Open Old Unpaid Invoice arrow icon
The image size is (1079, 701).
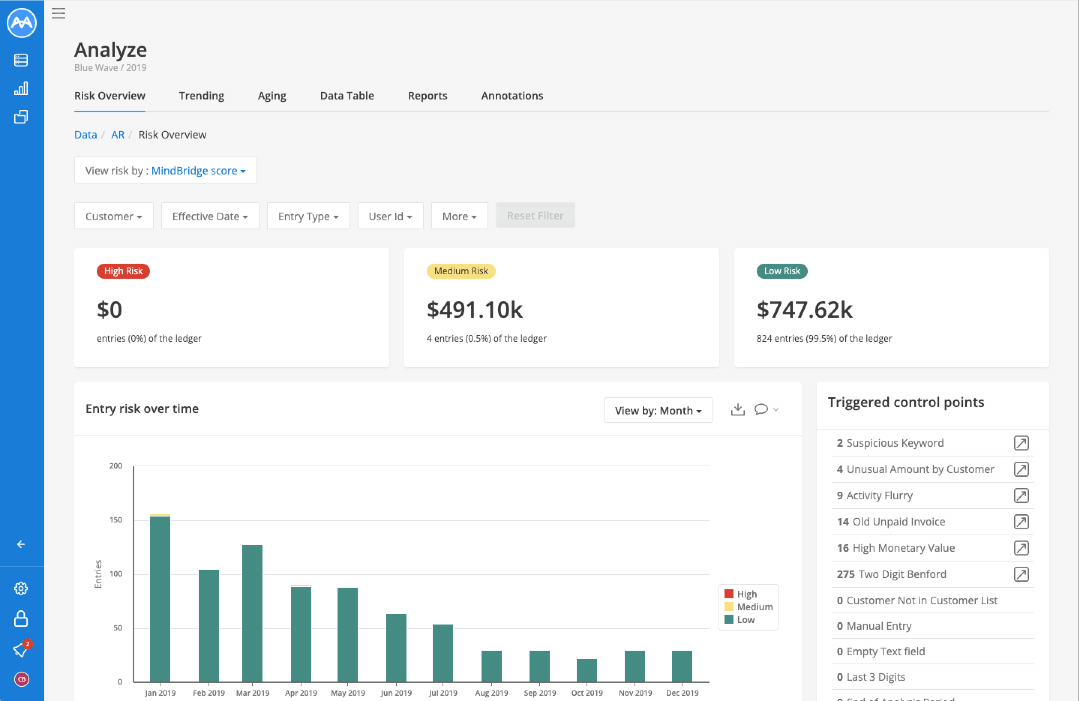pyautogui.click(x=1021, y=521)
